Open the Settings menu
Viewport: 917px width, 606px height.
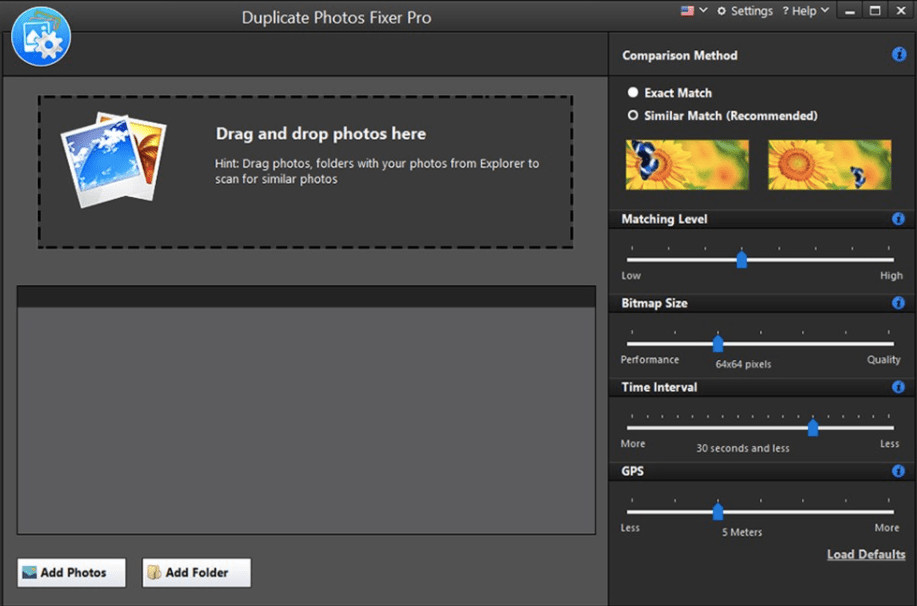(745, 11)
